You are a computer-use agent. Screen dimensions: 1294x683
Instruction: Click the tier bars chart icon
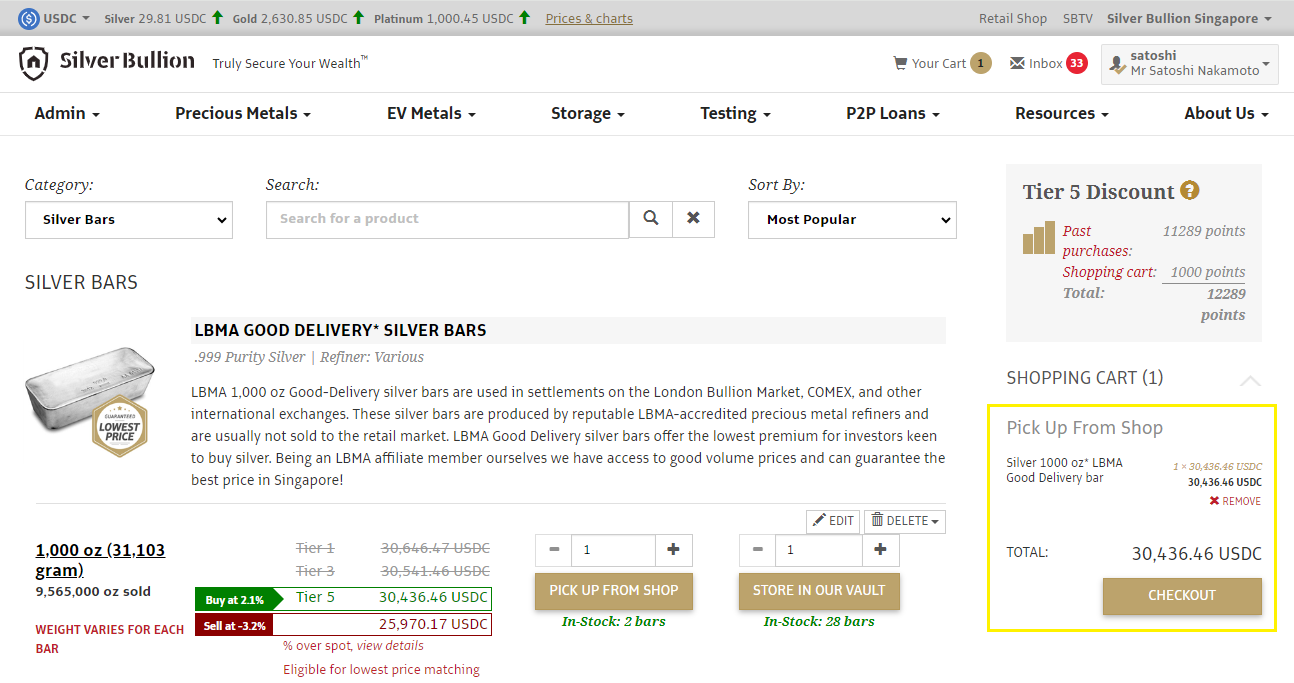point(1039,238)
